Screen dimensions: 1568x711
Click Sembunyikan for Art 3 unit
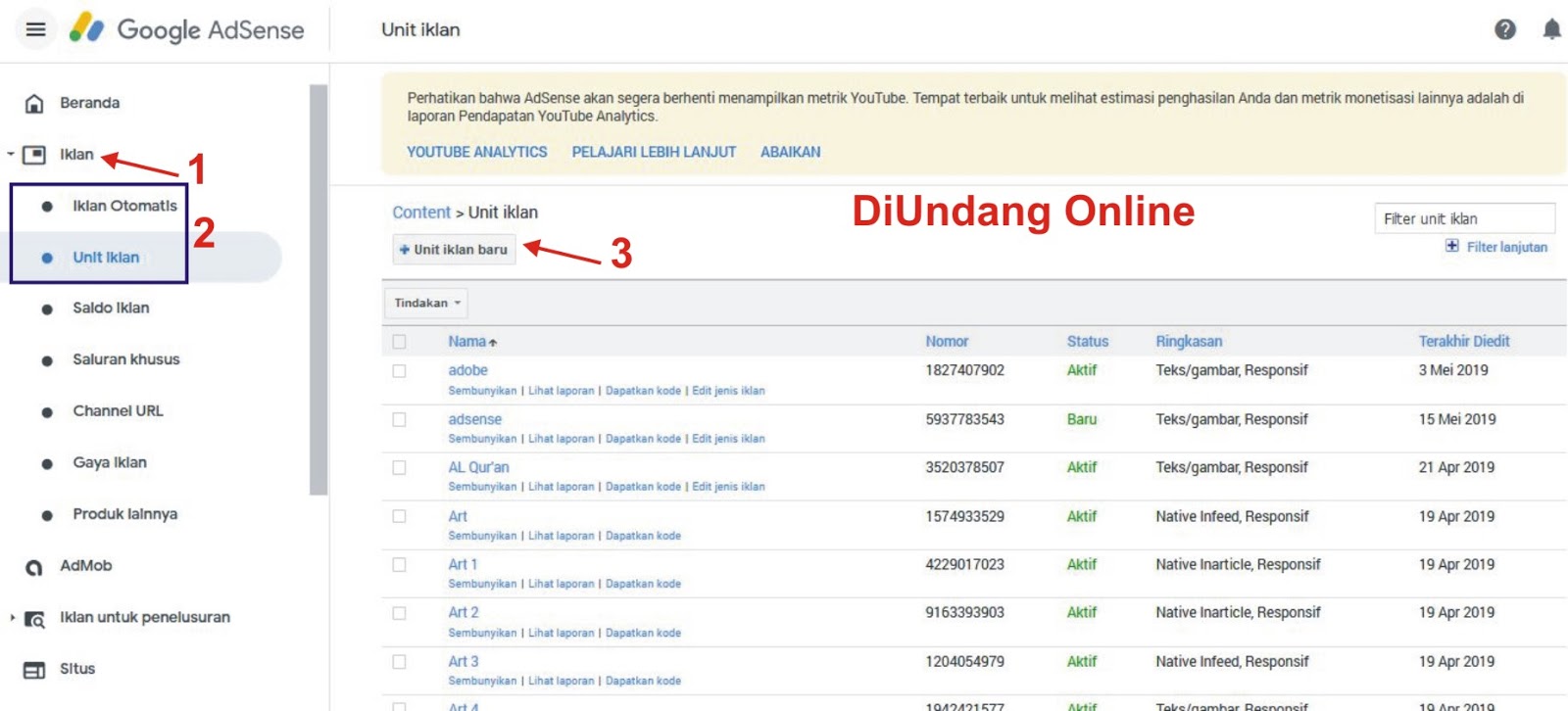coord(482,681)
